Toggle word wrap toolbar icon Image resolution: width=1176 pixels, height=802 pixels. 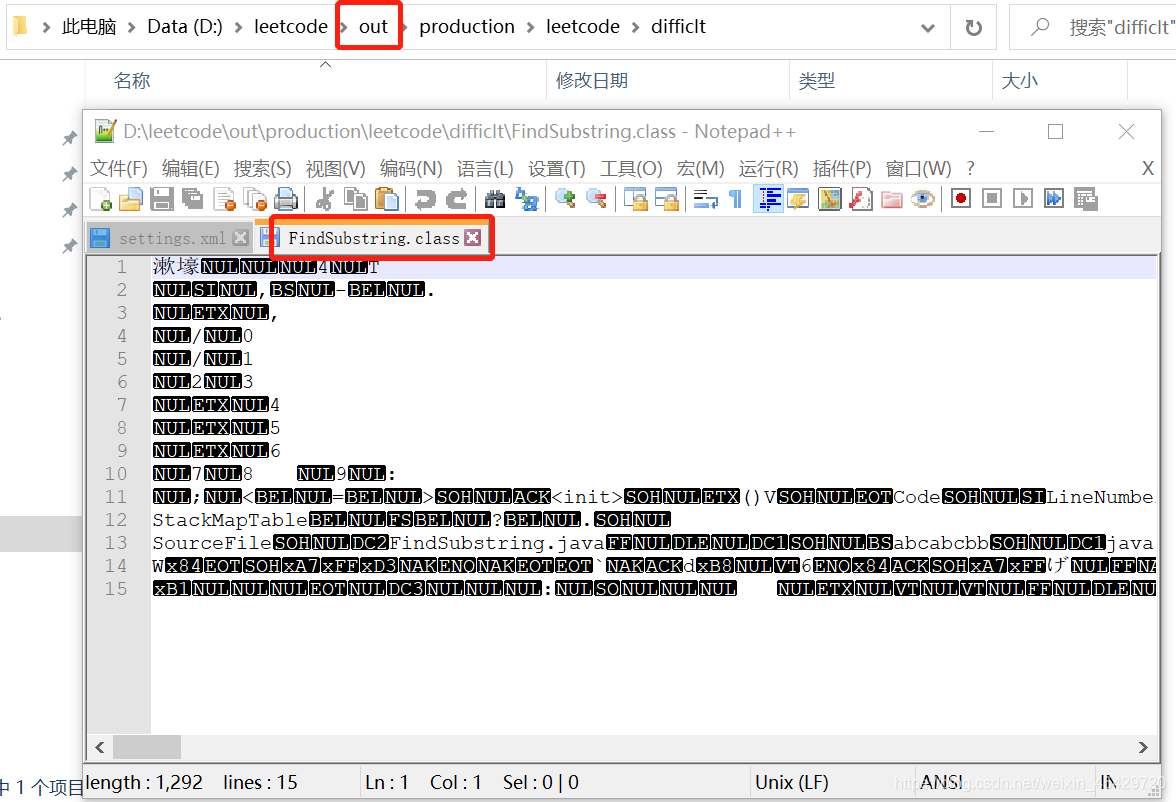coord(705,199)
